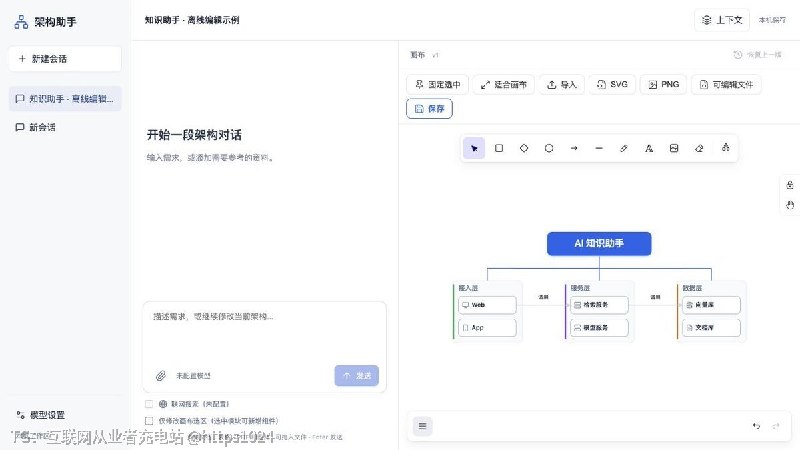Select the 模型服务 node

click(599, 328)
